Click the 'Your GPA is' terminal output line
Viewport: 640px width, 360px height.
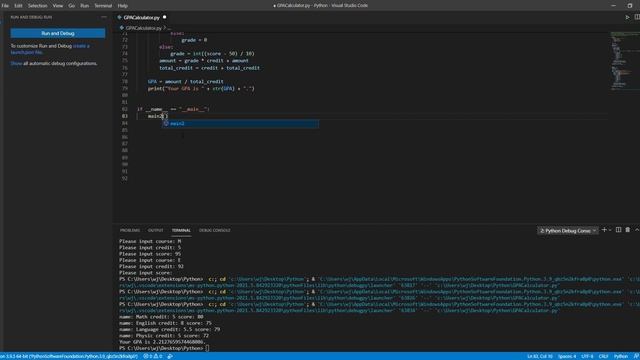click(162, 342)
